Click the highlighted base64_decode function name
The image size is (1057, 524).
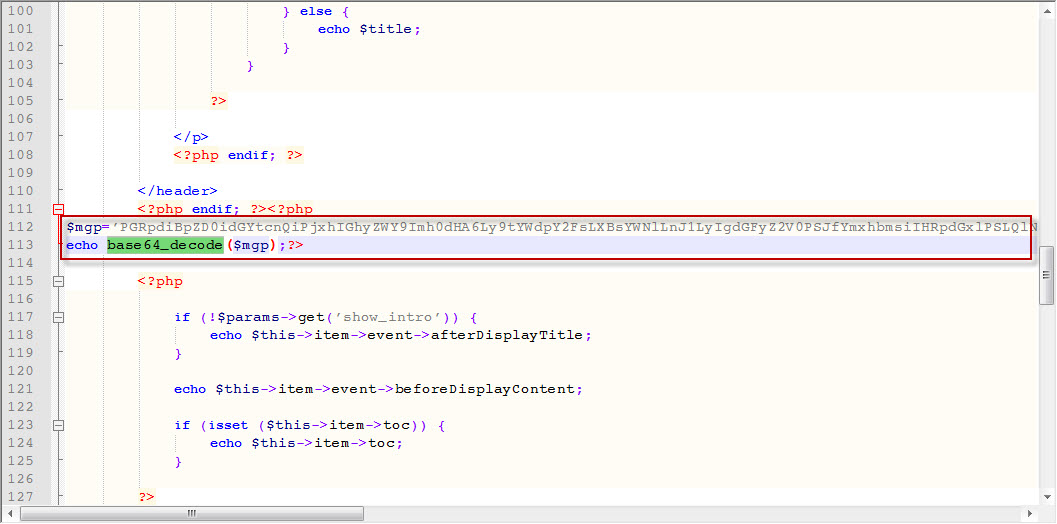tap(165, 245)
